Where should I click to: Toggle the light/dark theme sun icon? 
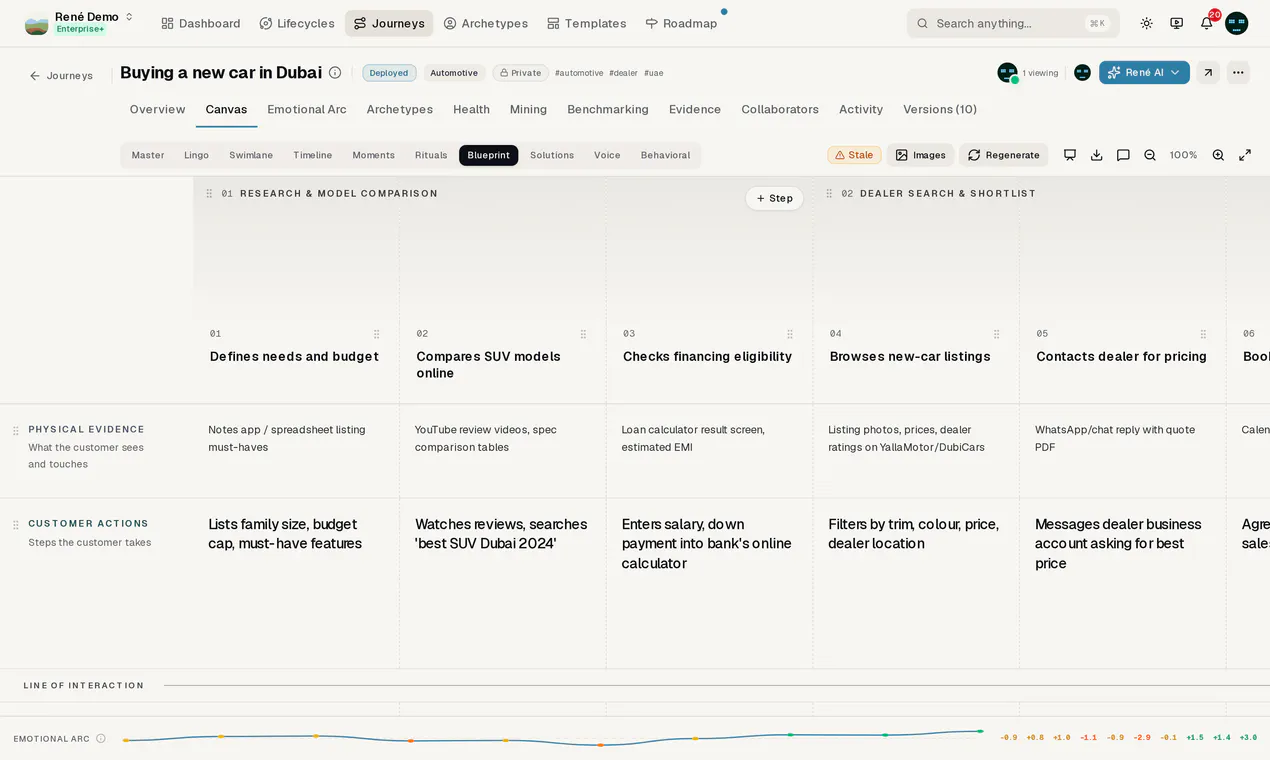[1146, 23]
